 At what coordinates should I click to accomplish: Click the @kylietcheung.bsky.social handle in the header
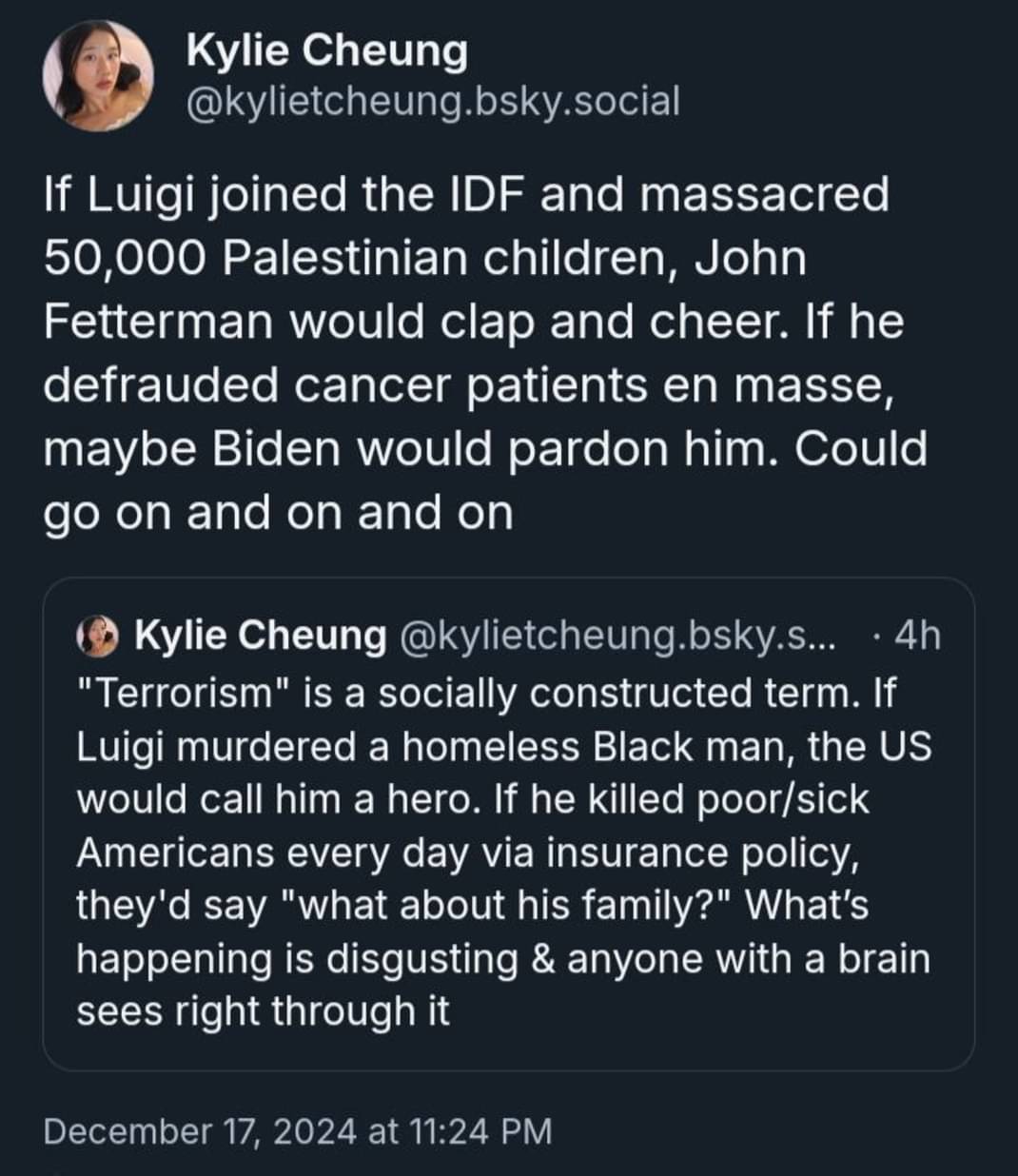tap(433, 100)
